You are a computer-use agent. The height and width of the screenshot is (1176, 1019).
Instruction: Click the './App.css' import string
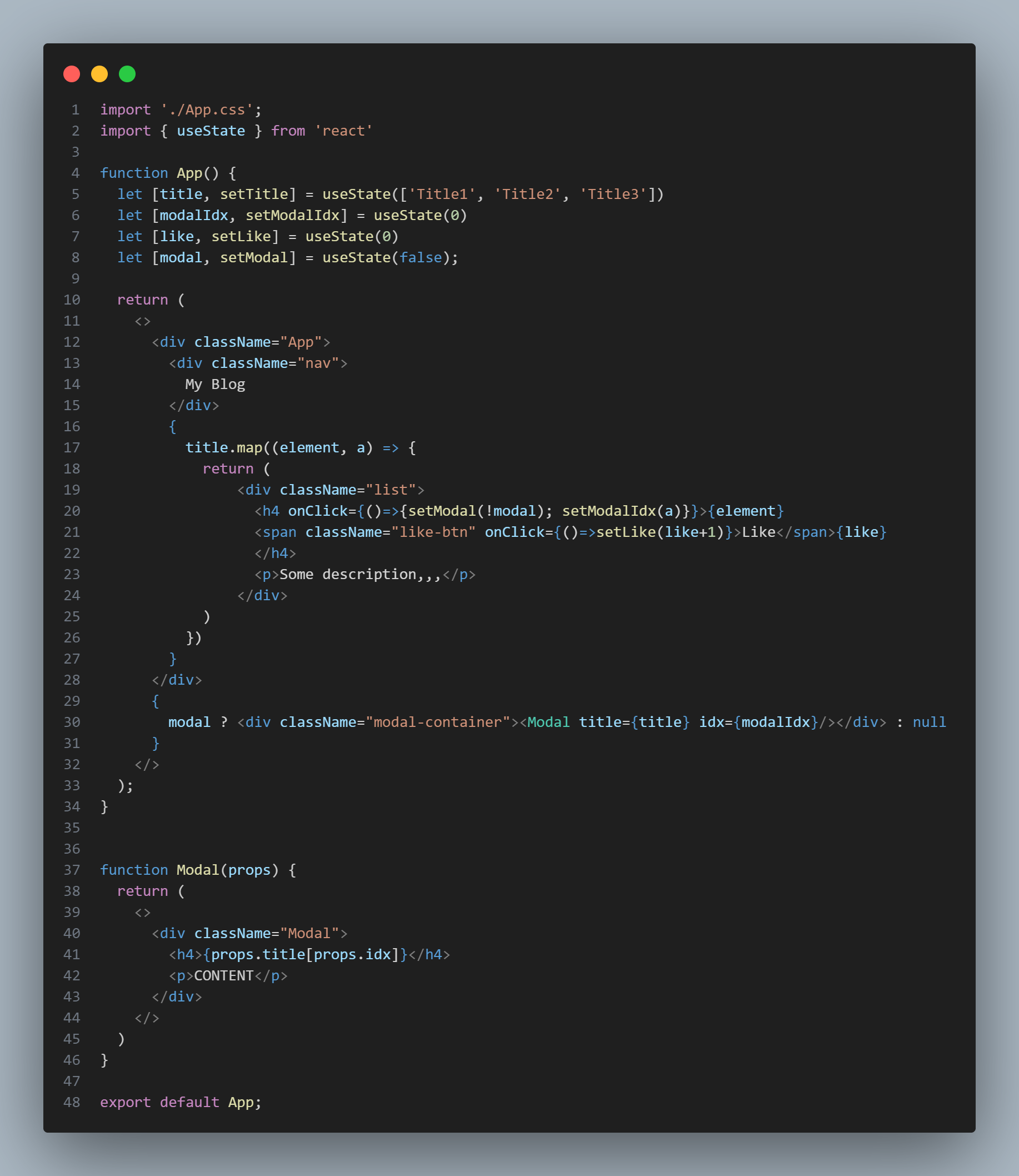point(207,109)
